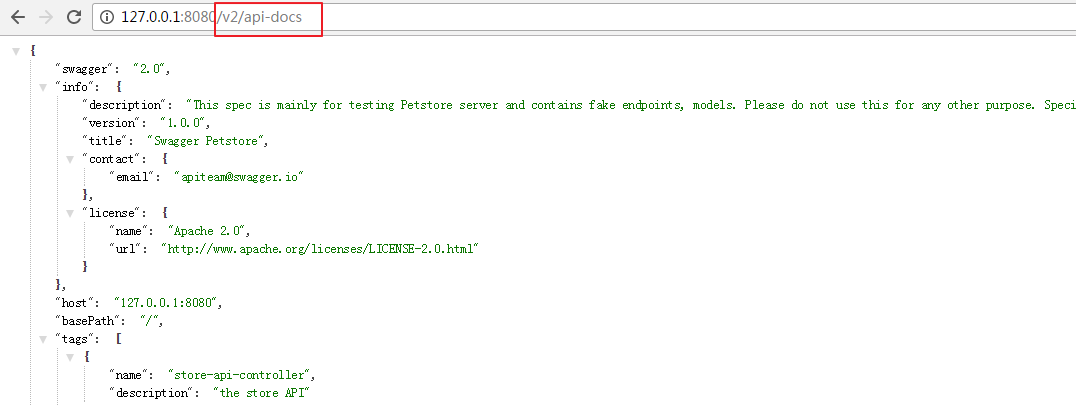Image resolution: width=1076 pixels, height=405 pixels.
Task: Click the "description" key under info
Action: [x=126, y=105]
